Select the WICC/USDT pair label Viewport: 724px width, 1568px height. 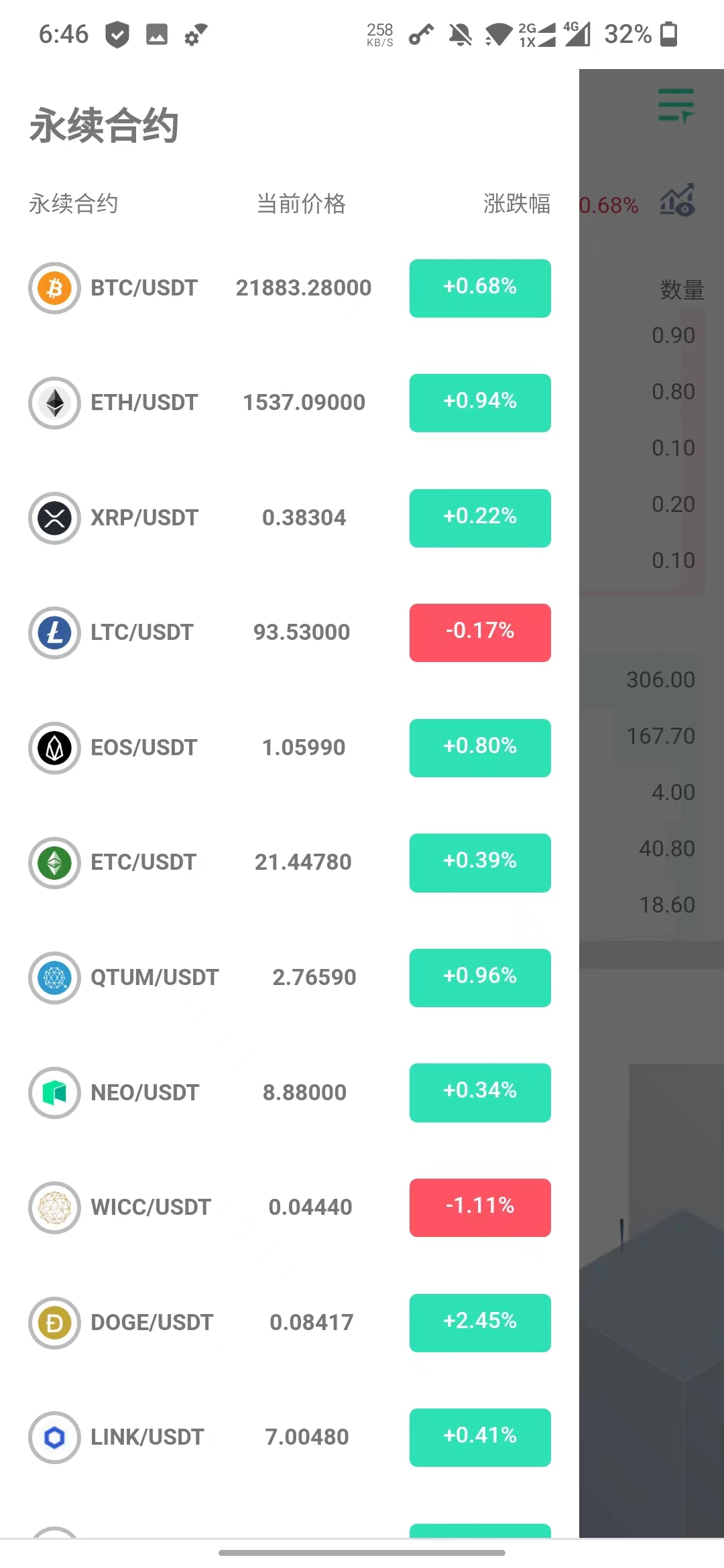click(x=151, y=1207)
